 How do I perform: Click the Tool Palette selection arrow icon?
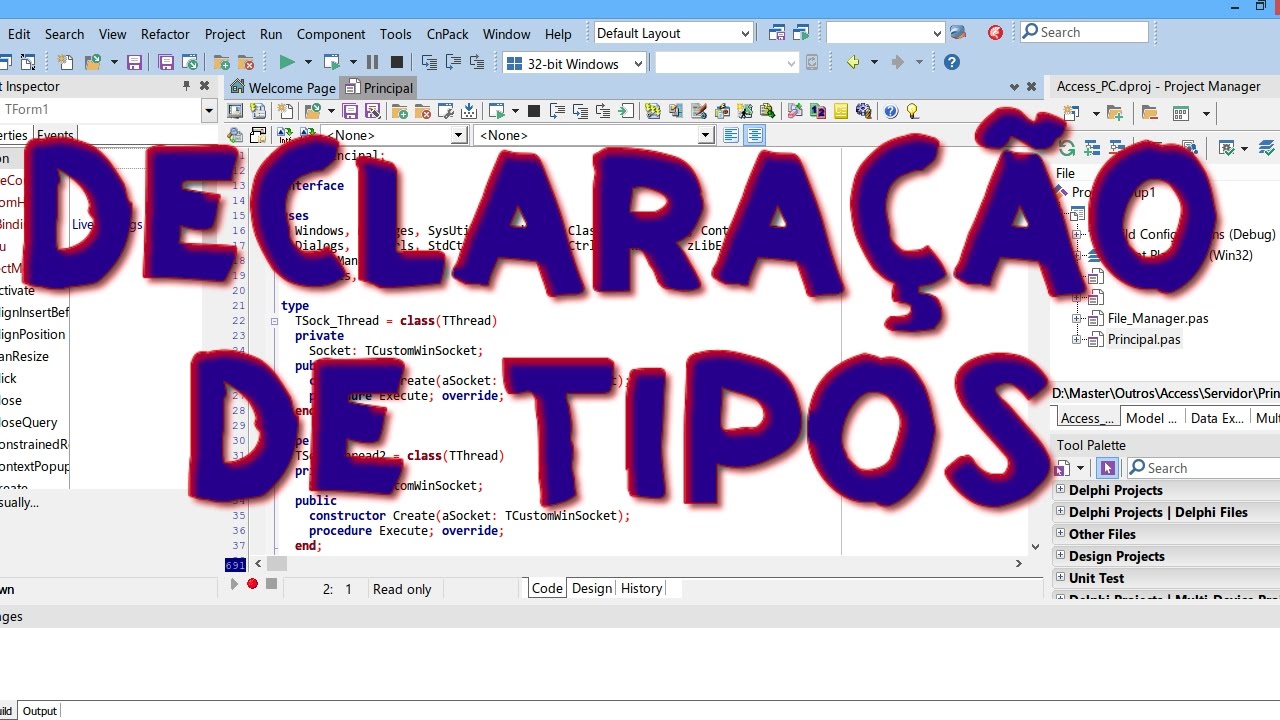tap(1106, 468)
